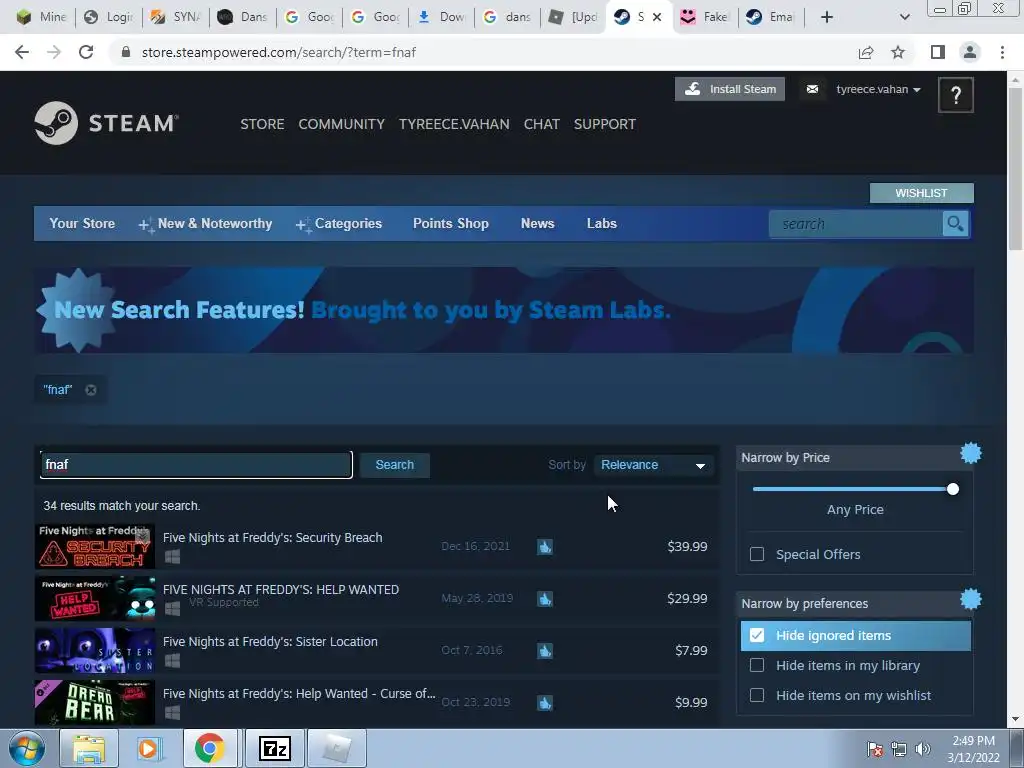Expand the Categories menu
The width and height of the screenshot is (1024, 768).
coord(338,224)
